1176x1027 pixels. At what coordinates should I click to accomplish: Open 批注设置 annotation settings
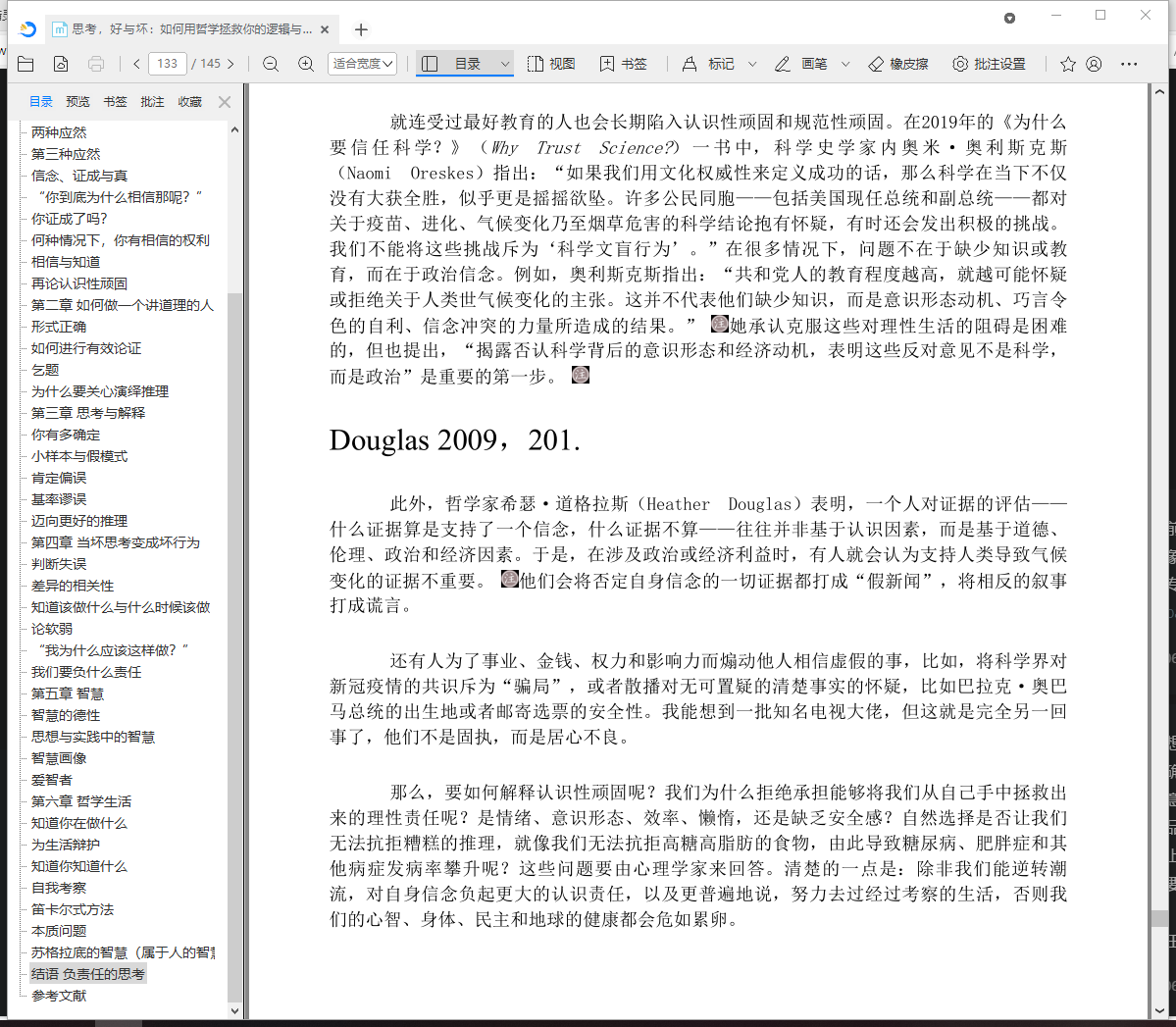click(x=989, y=64)
